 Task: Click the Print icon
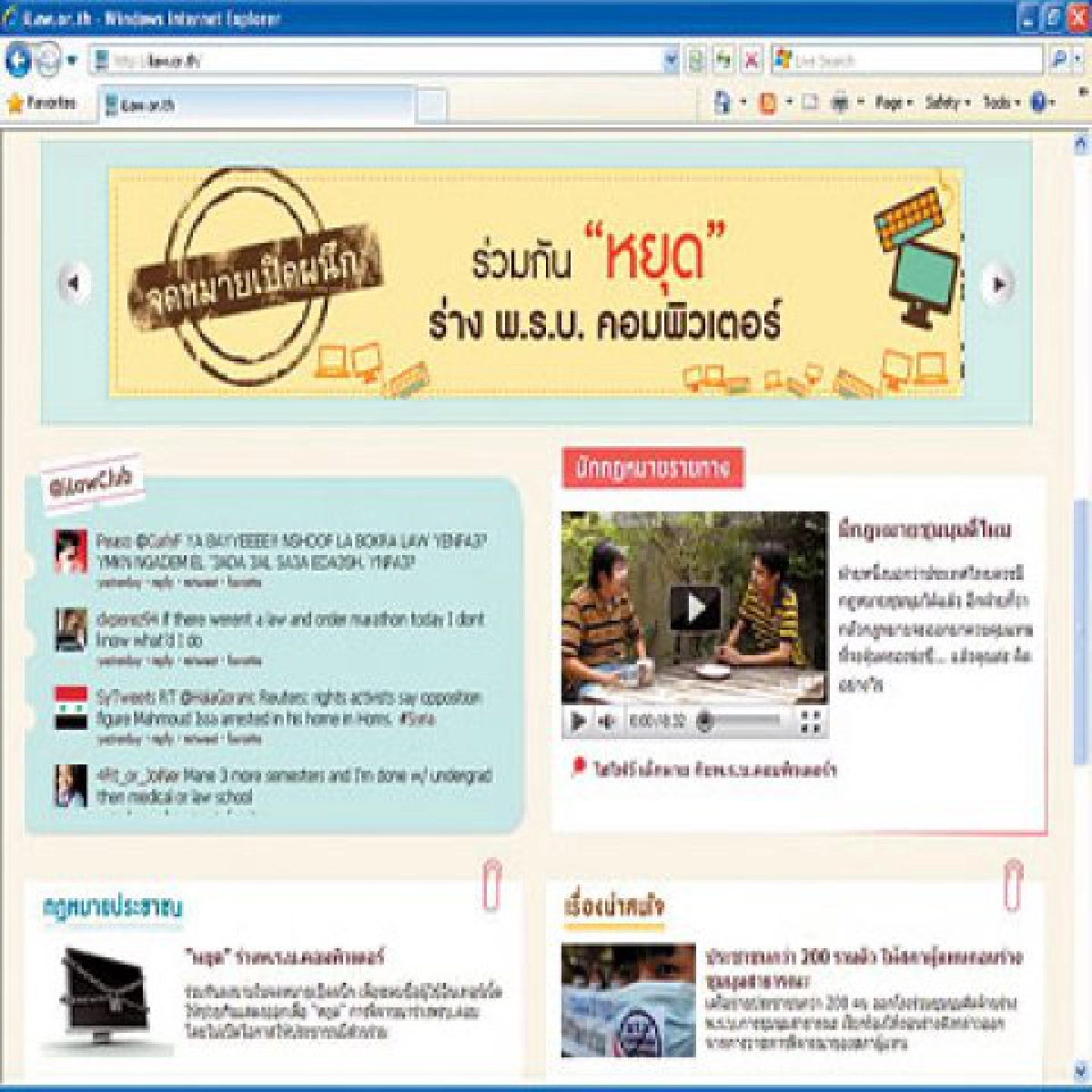839,103
